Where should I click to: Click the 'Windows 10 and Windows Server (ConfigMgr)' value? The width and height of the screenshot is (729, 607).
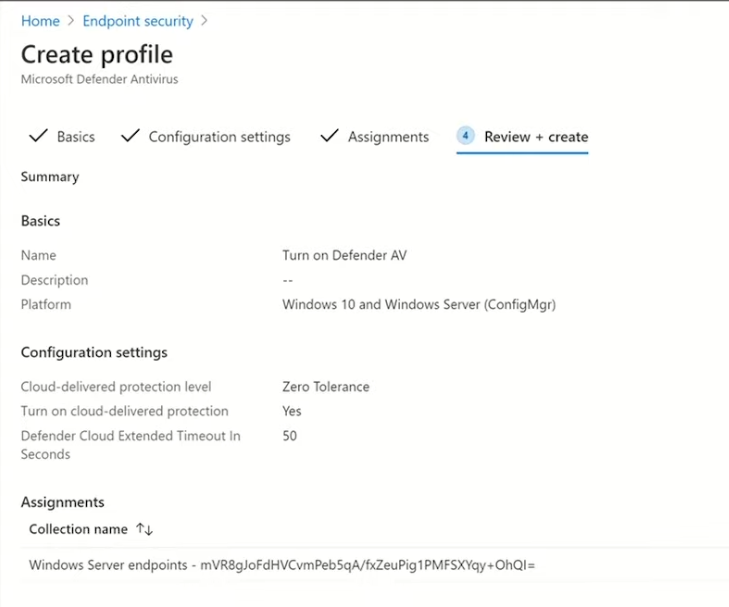coord(419,304)
